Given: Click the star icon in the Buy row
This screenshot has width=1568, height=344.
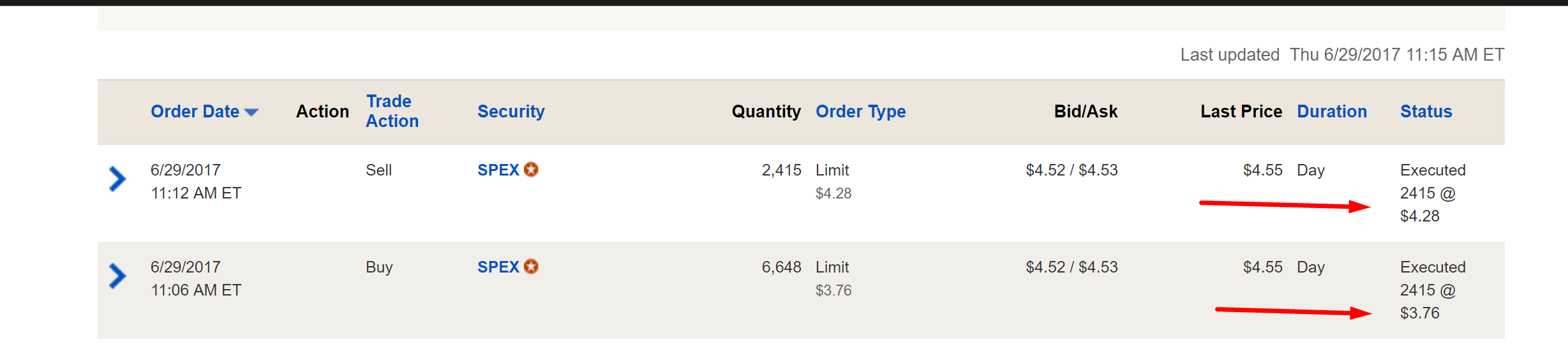Looking at the screenshot, I should [x=531, y=267].
